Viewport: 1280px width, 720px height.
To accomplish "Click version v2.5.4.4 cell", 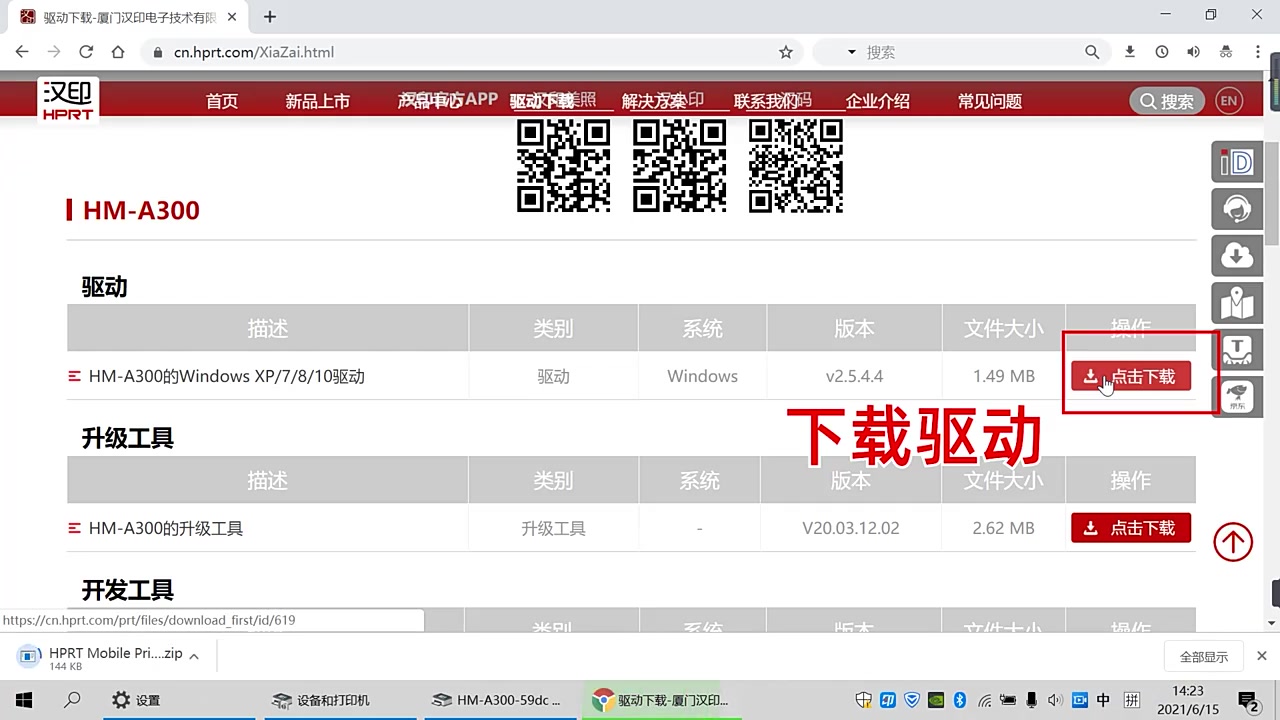I will click(x=854, y=376).
